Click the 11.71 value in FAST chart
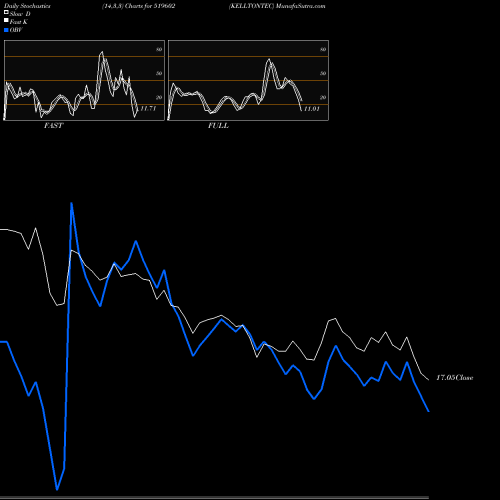 pos(148,108)
